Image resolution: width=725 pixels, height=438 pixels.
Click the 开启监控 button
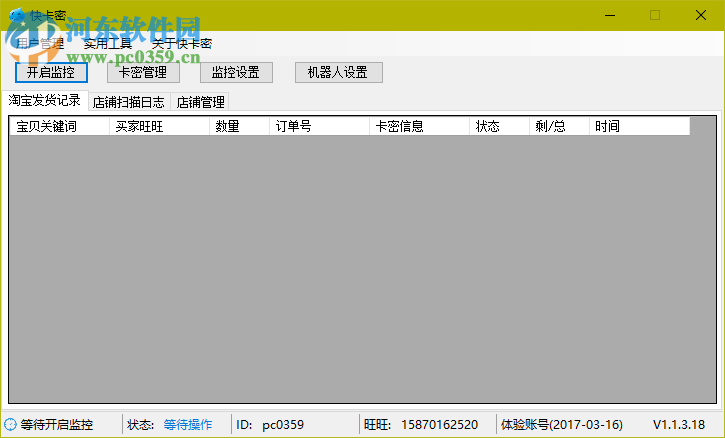pyautogui.click(x=51, y=73)
